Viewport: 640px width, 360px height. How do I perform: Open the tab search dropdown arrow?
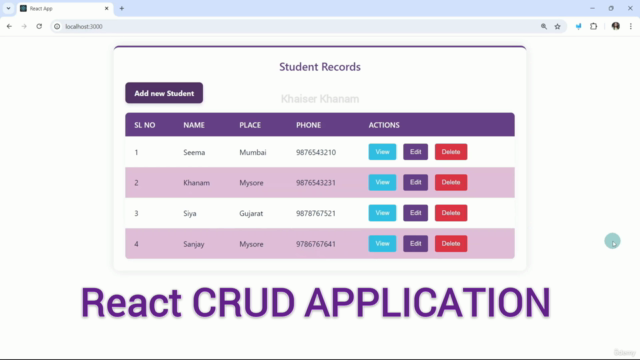pyautogui.click(x=8, y=8)
